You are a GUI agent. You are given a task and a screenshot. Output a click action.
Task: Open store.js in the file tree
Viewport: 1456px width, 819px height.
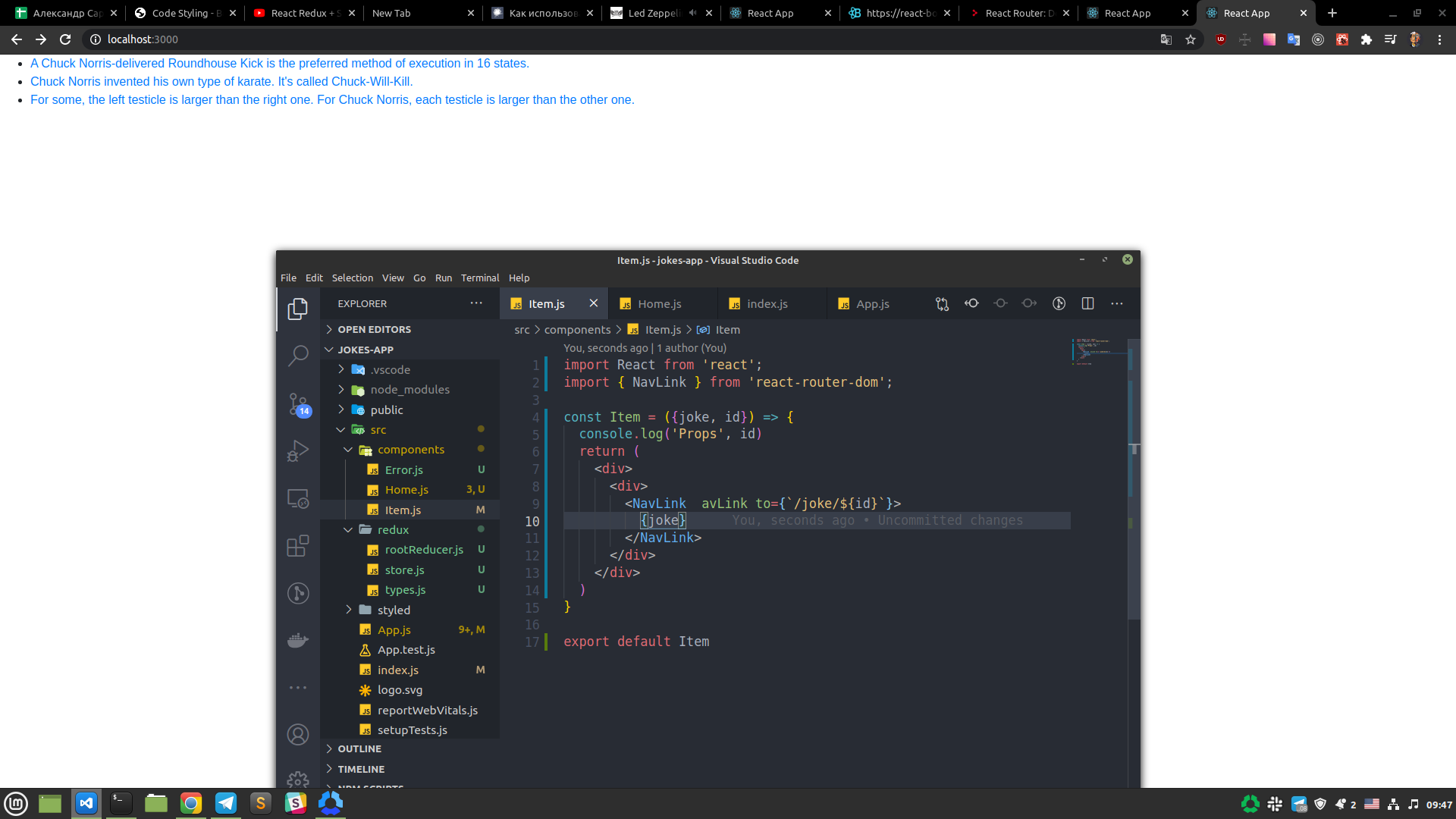409,570
